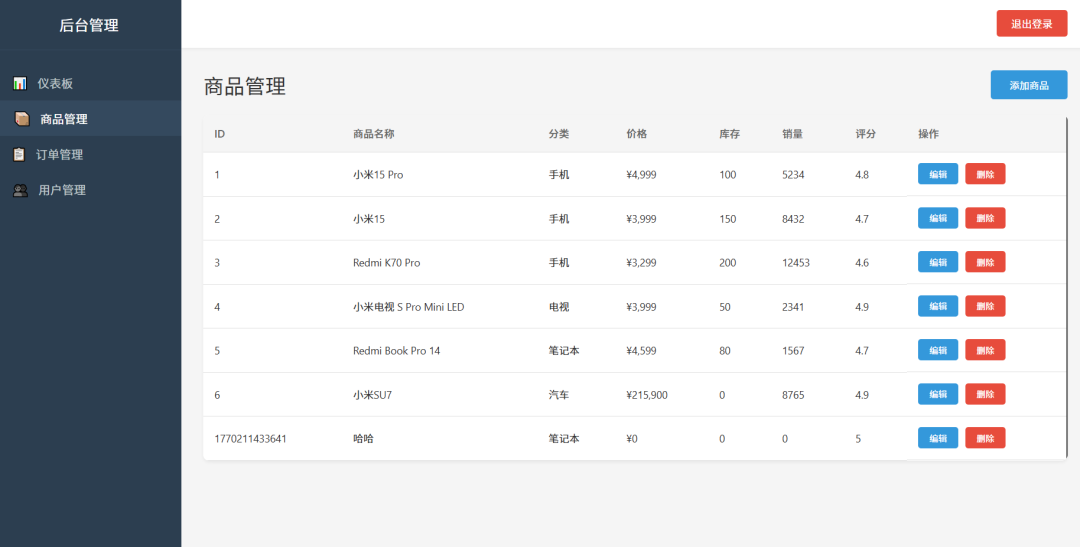The image size is (1080, 547).
Task: Delete the 哈哈 product row
Action: pos(985,437)
